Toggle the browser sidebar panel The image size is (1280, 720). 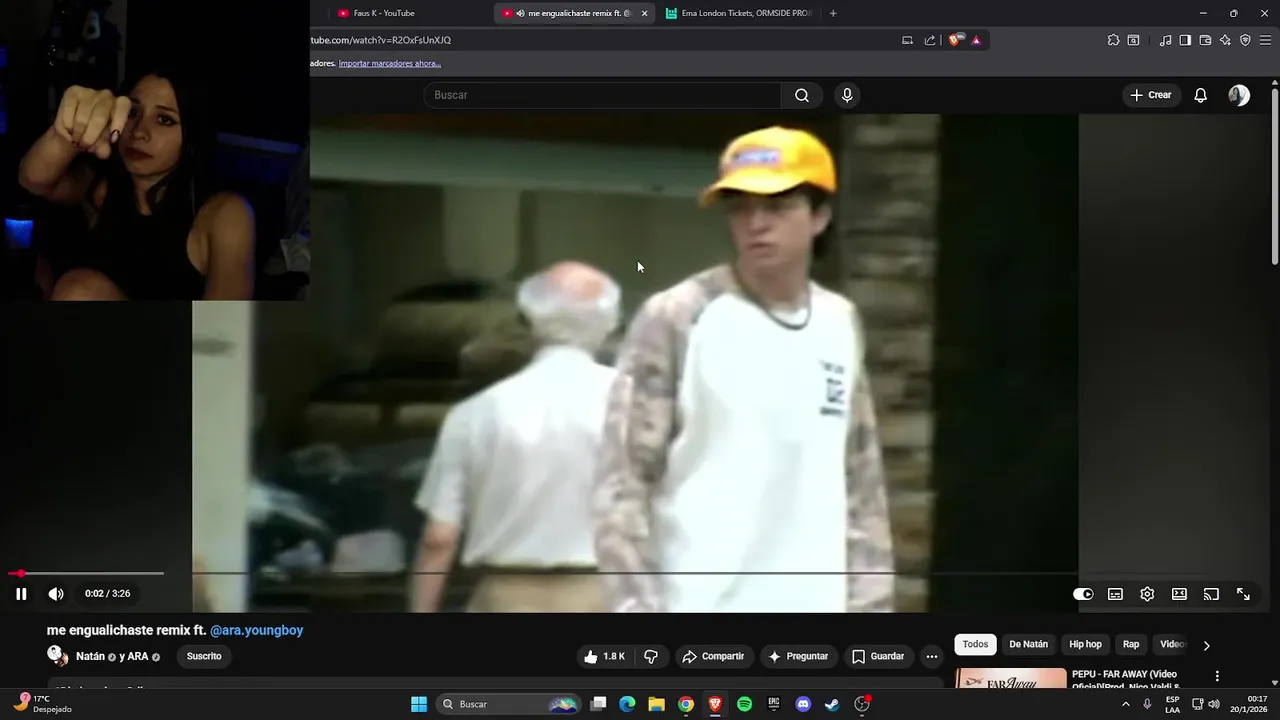point(1185,40)
